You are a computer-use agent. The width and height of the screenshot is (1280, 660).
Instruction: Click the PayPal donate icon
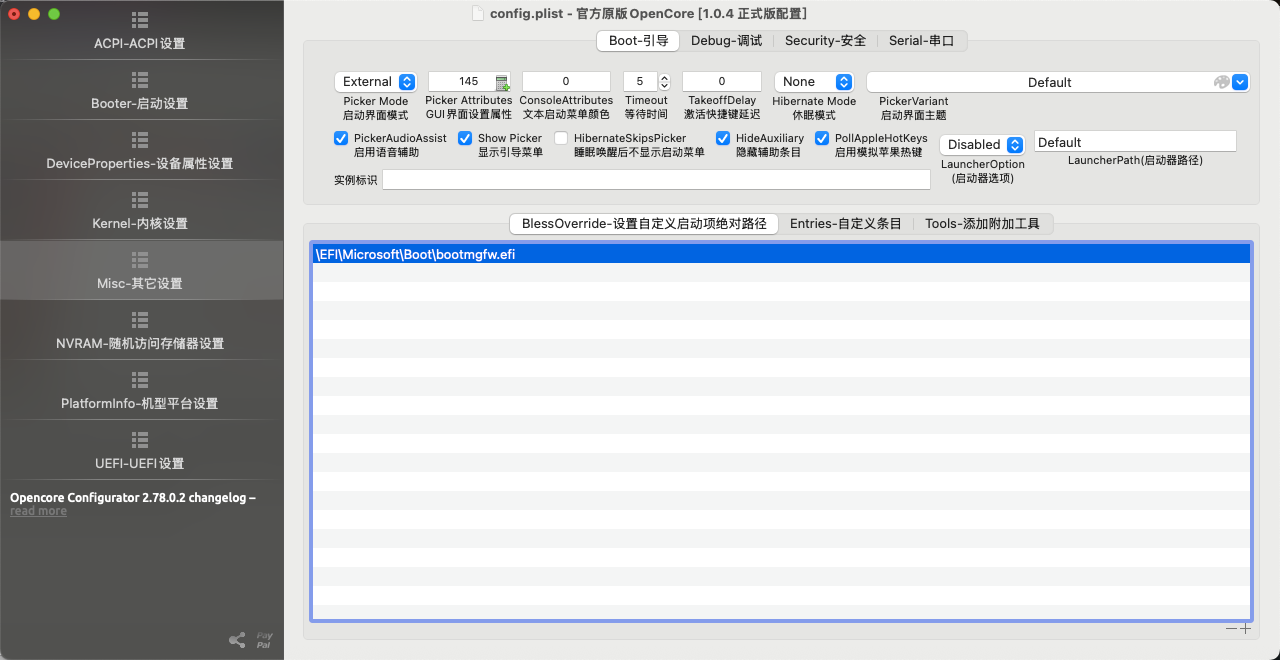coord(264,640)
